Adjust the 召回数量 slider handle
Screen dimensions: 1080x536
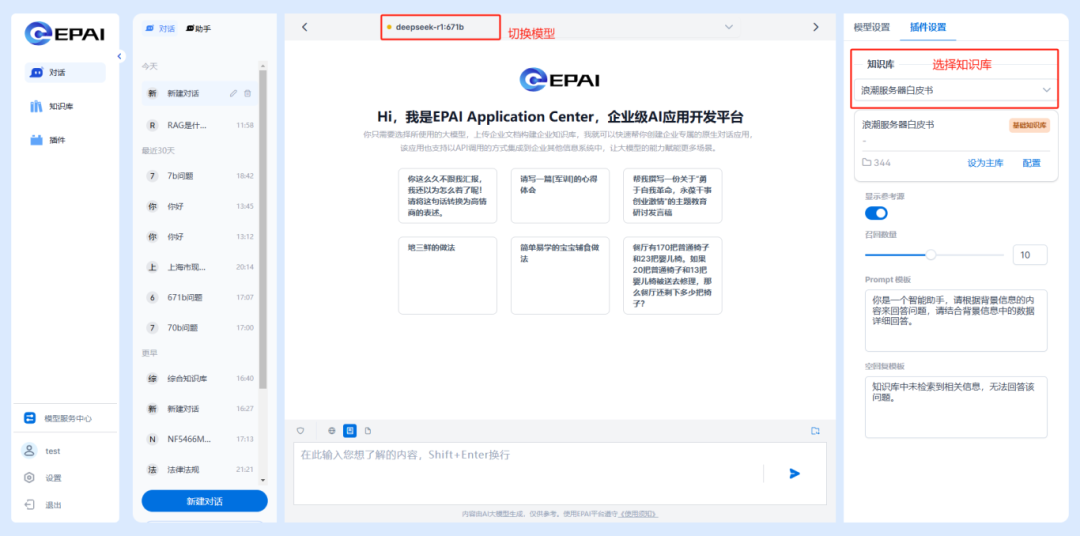[931, 255]
